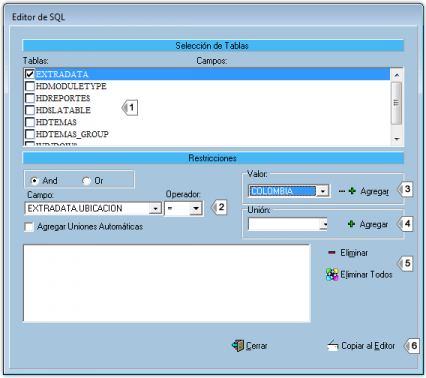Click the green plus icon in Unión group

pos(351,224)
